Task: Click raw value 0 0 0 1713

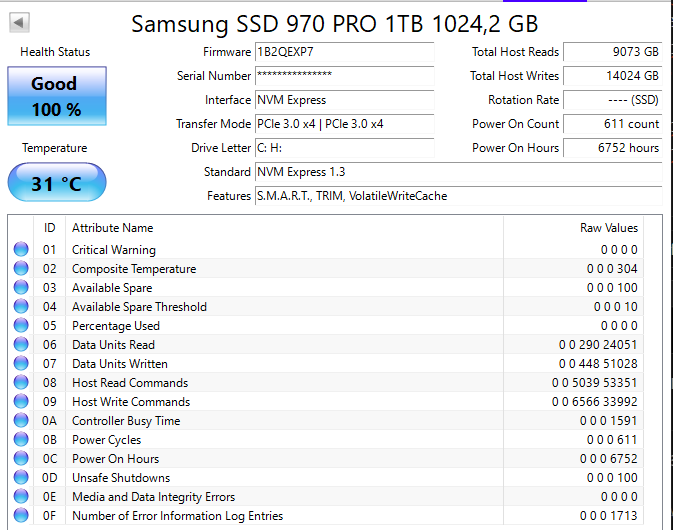Action: (609, 516)
